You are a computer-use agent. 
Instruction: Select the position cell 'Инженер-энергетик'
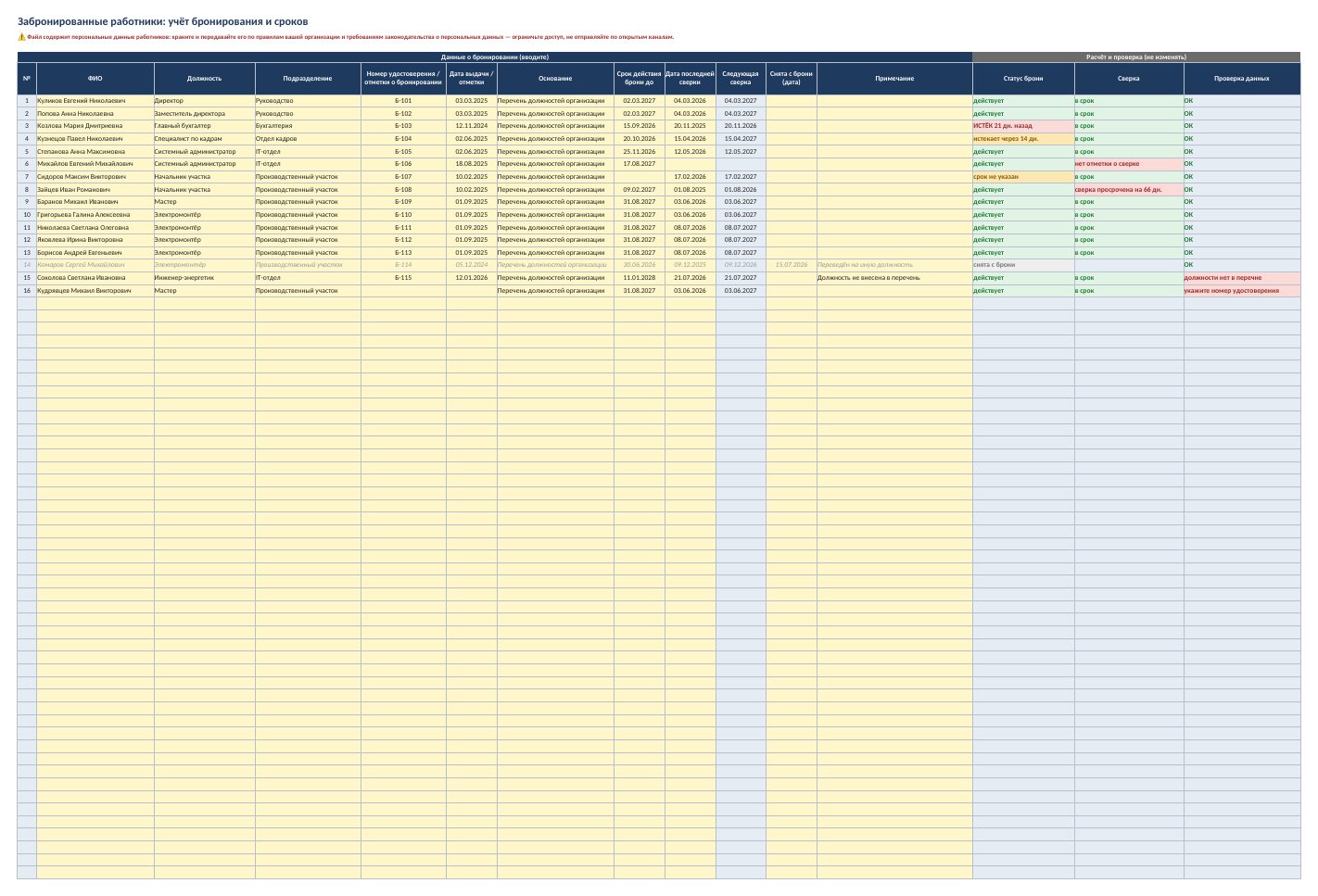(205, 278)
